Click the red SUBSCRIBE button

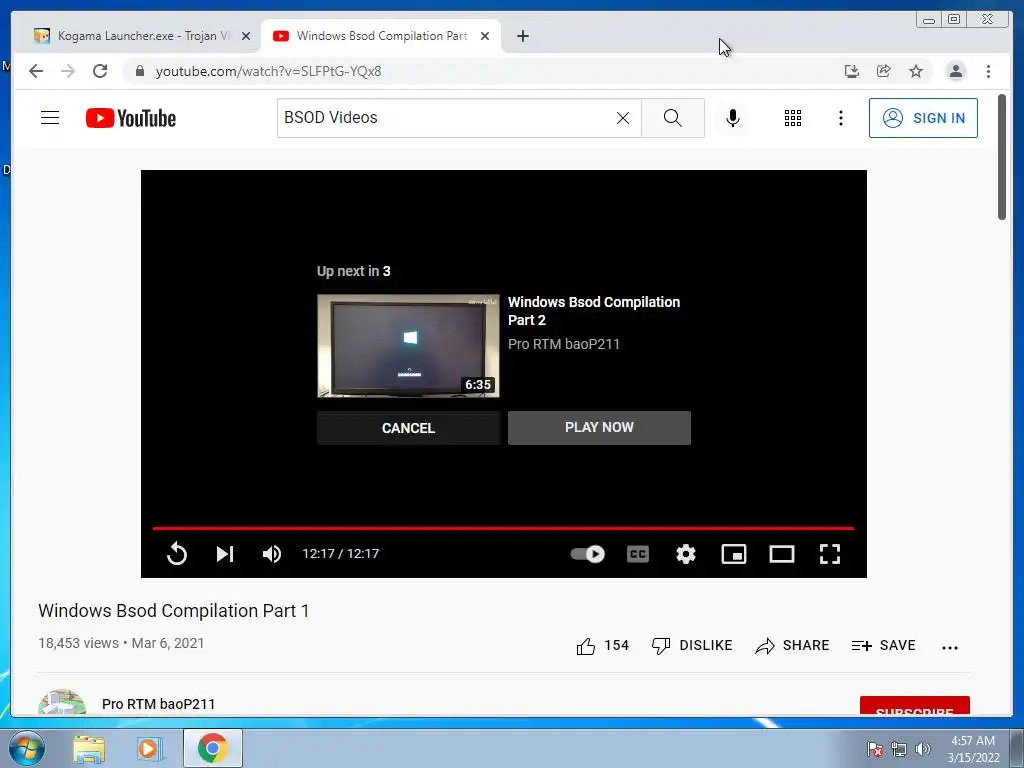914,706
